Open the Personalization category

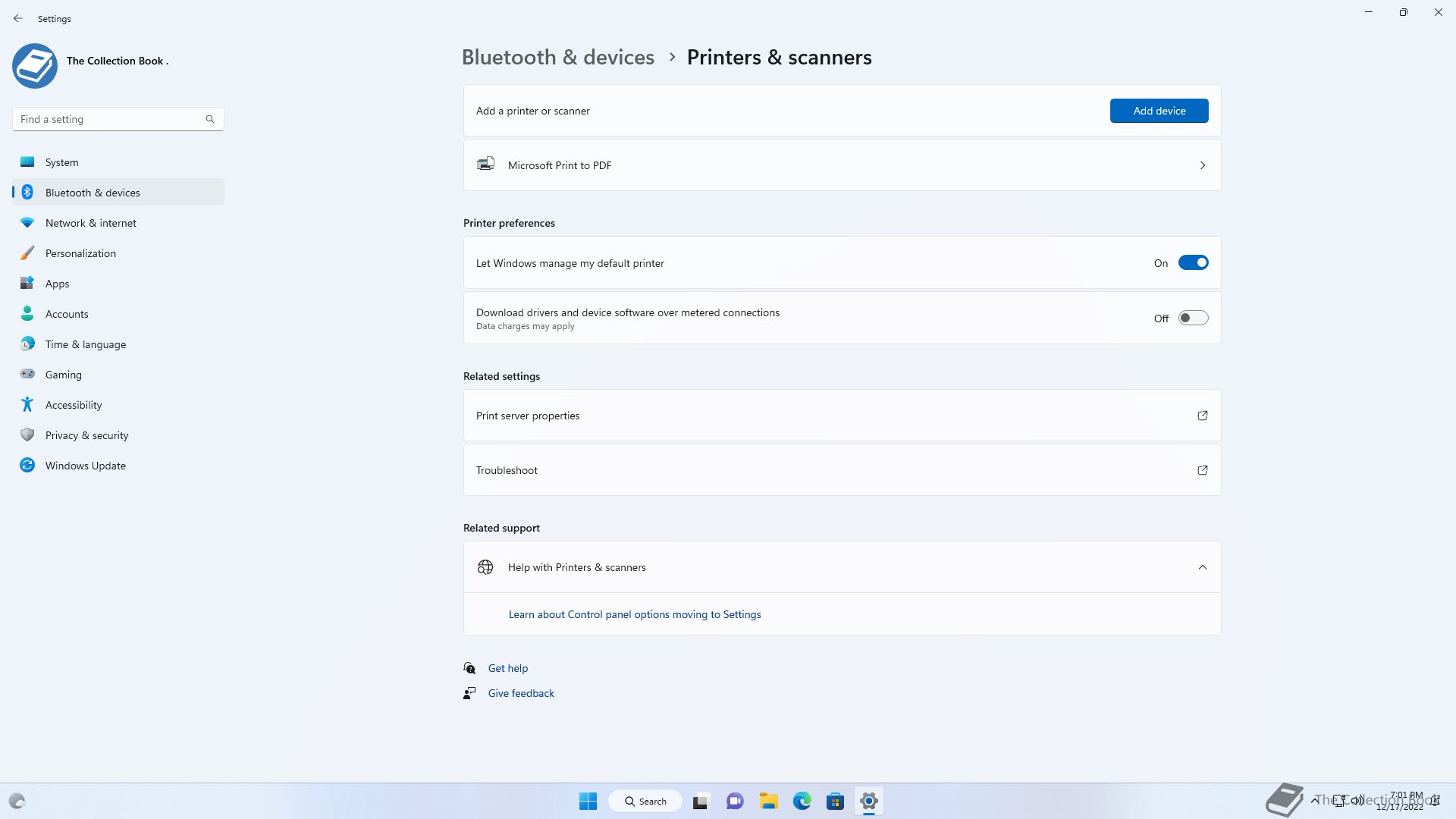(x=118, y=253)
